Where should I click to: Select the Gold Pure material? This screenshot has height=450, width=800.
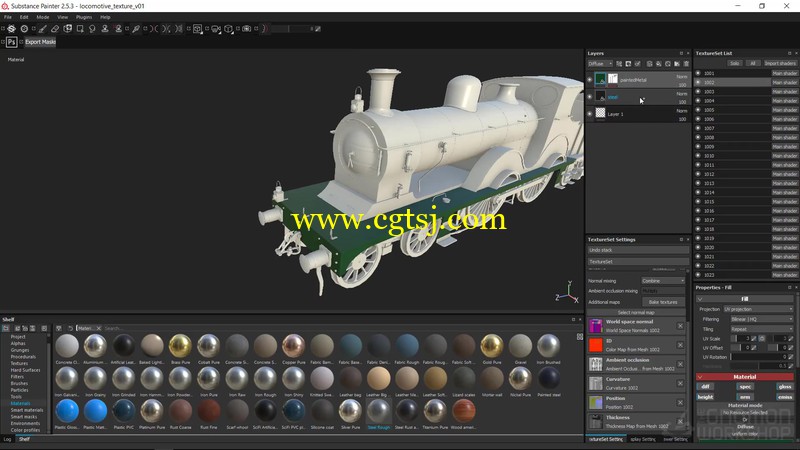[492, 348]
